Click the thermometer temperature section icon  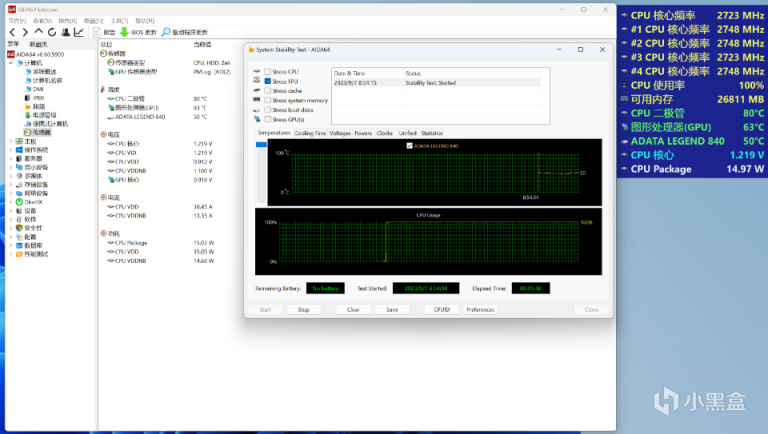103,90
